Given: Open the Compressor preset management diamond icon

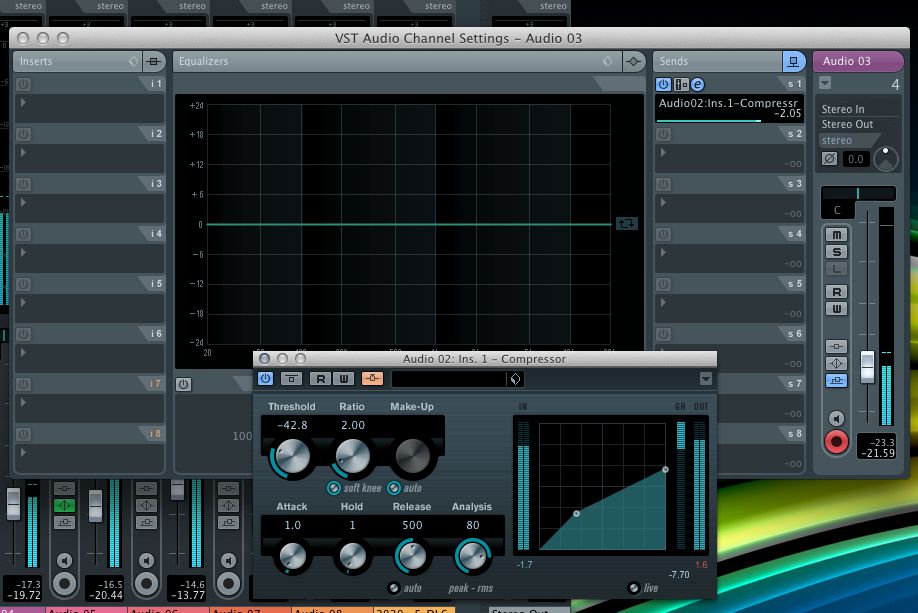Looking at the screenshot, I should pos(515,379).
